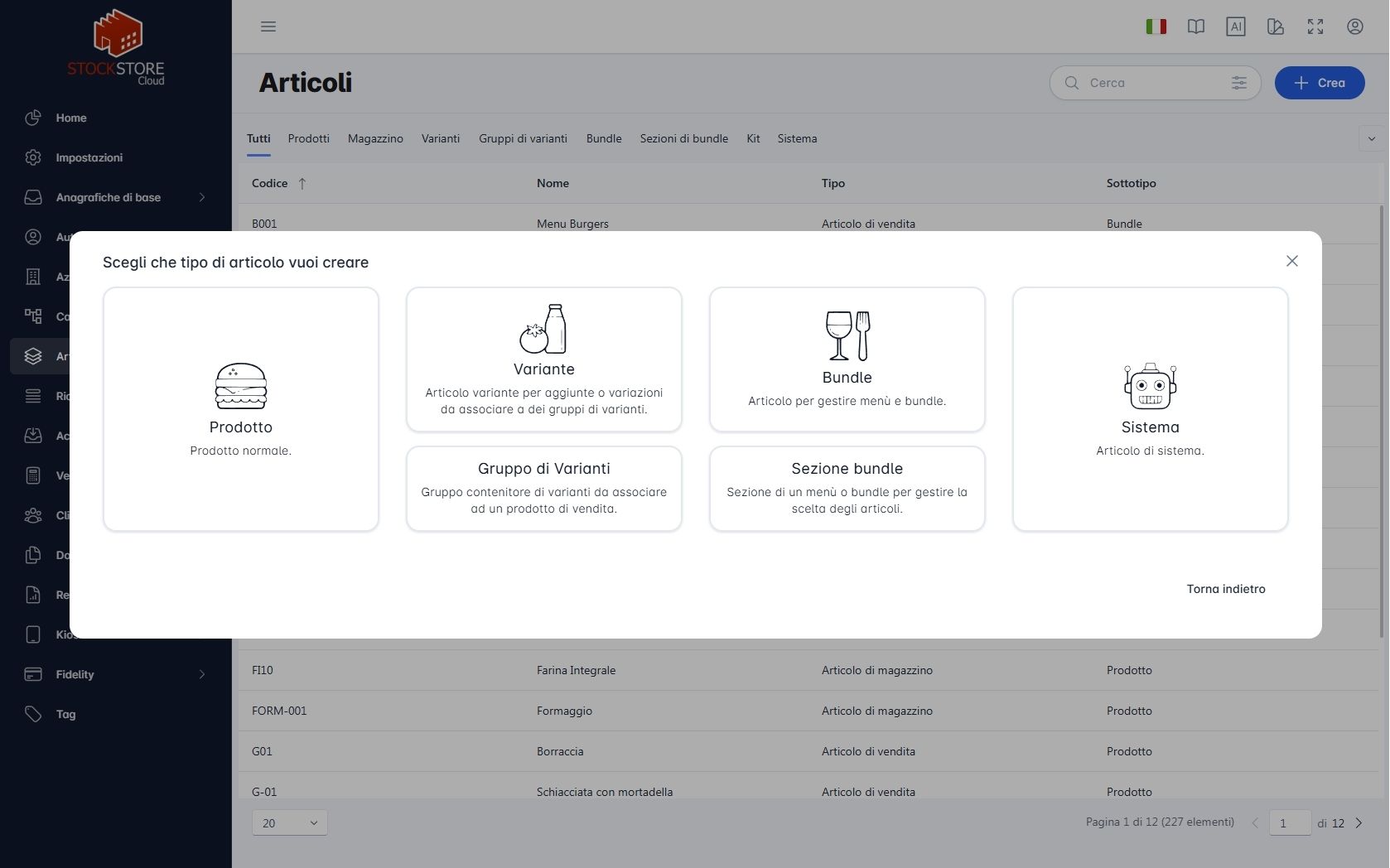Click the Torna indietro button
The height and width of the screenshot is (868, 1390).
tap(1226, 589)
